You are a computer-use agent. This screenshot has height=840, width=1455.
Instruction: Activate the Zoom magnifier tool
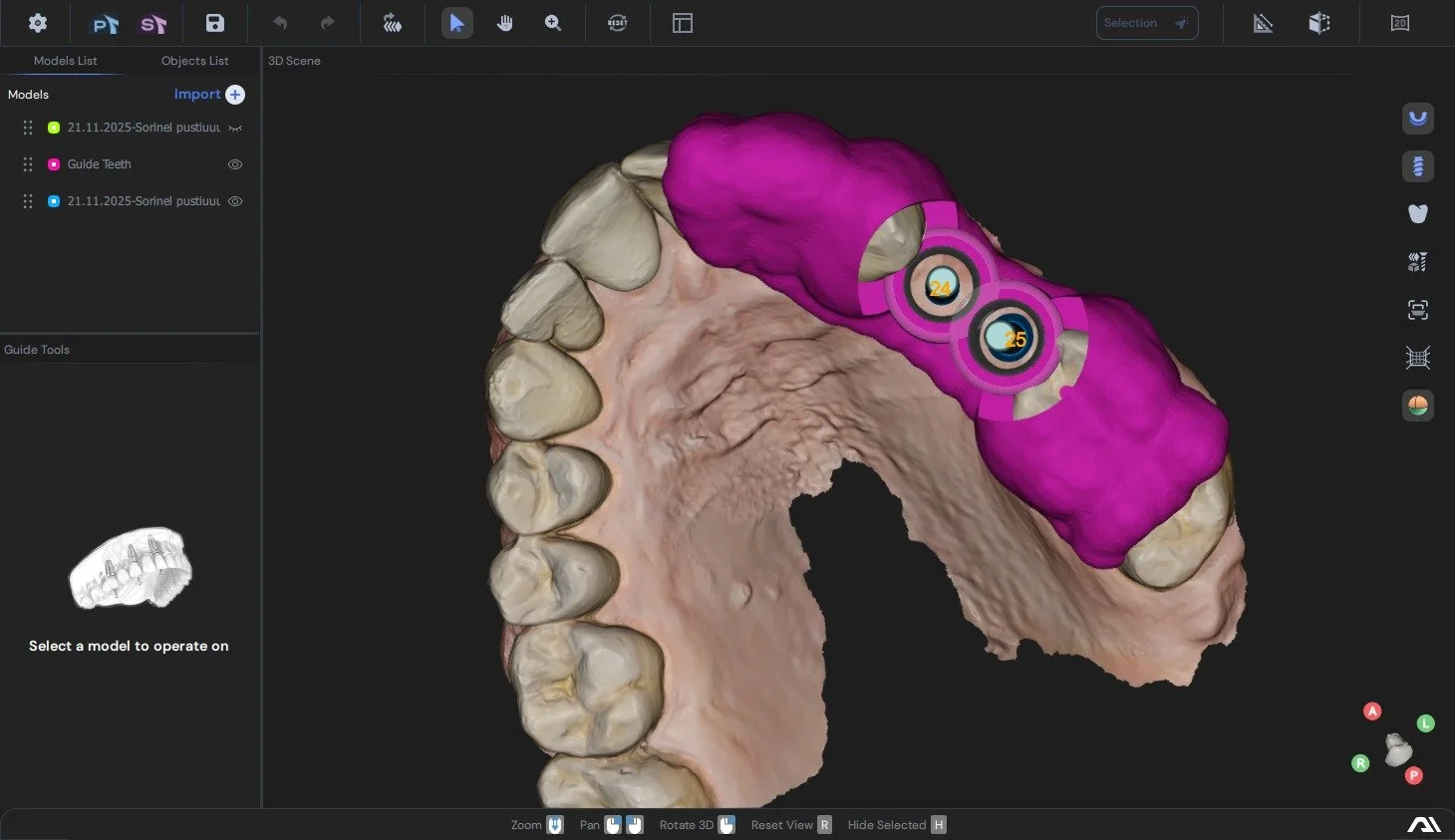[553, 22]
